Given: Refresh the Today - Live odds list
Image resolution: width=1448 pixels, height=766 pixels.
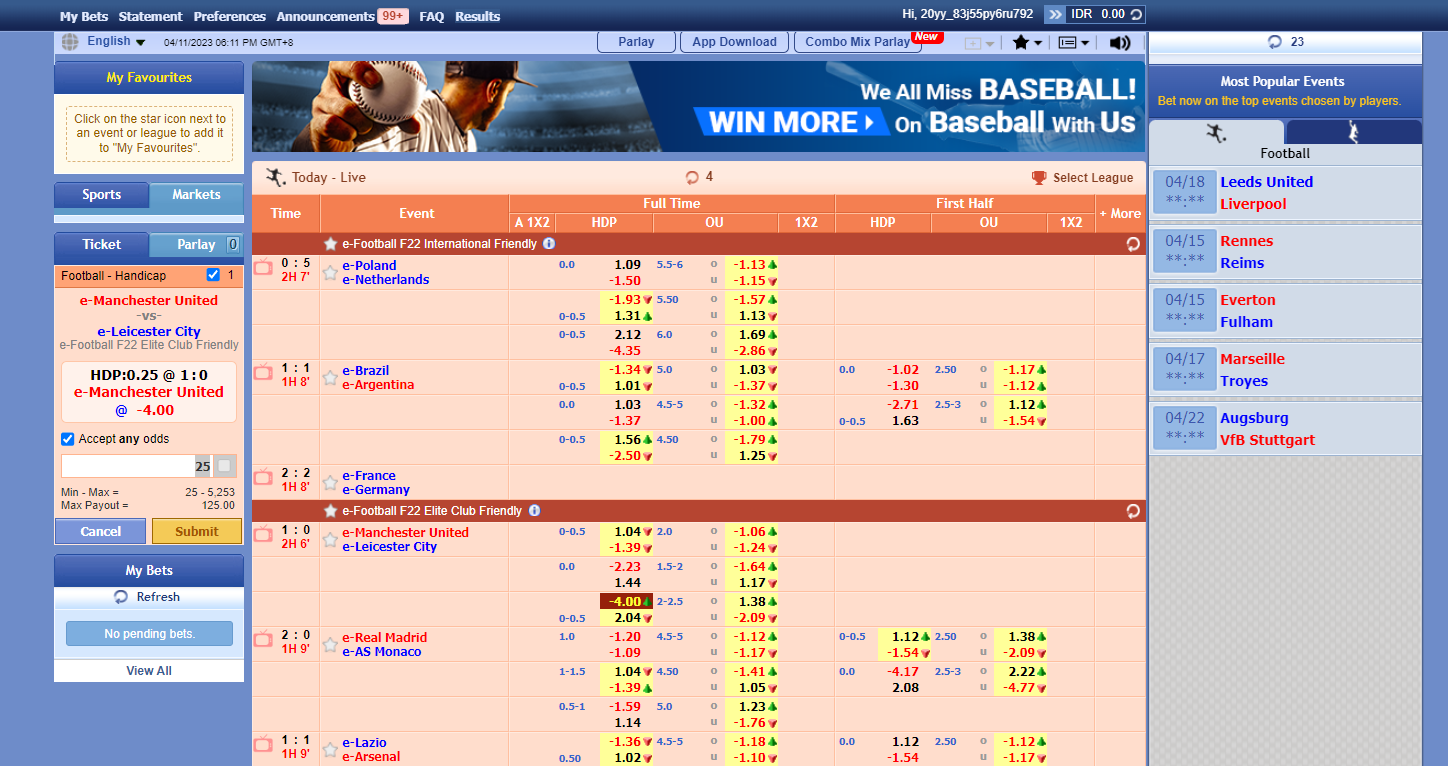Looking at the screenshot, I should 692,177.
